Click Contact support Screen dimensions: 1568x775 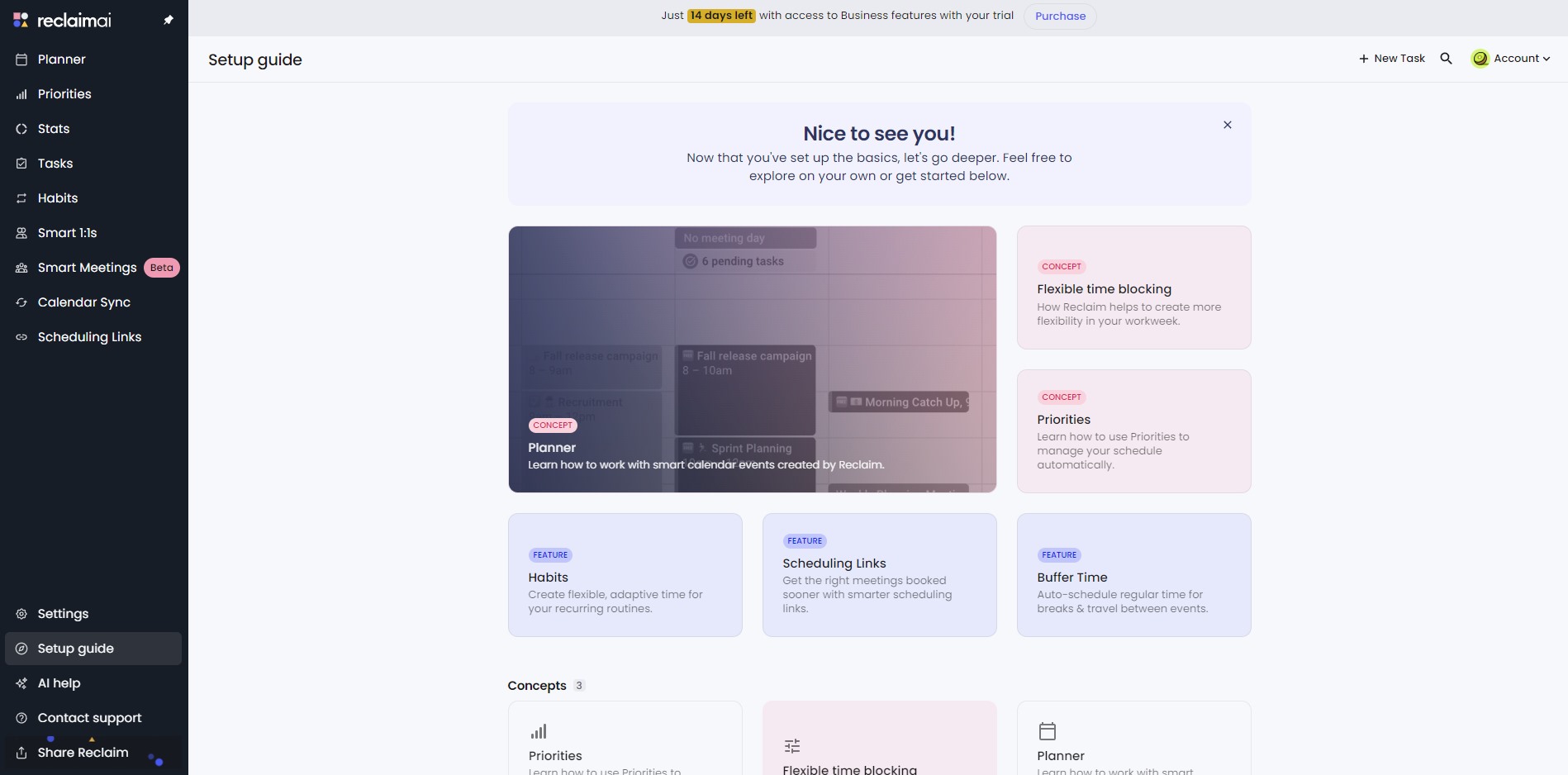pyautogui.click(x=93, y=718)
